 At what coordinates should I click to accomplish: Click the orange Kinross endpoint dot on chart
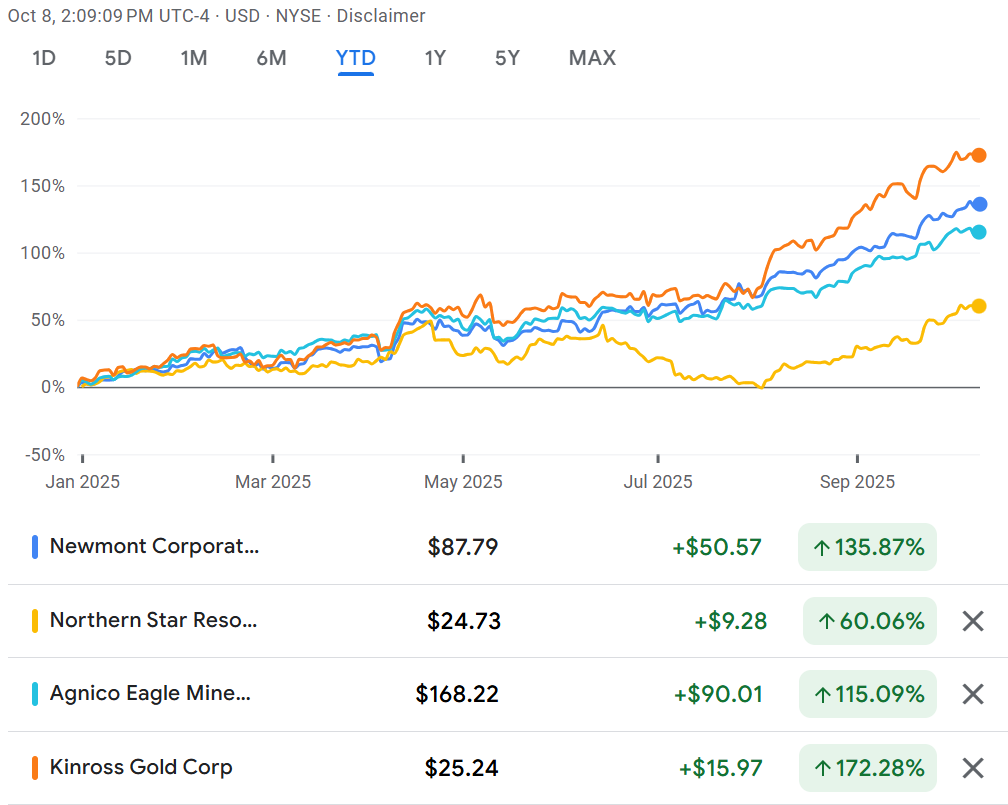[x=979, y=155]
